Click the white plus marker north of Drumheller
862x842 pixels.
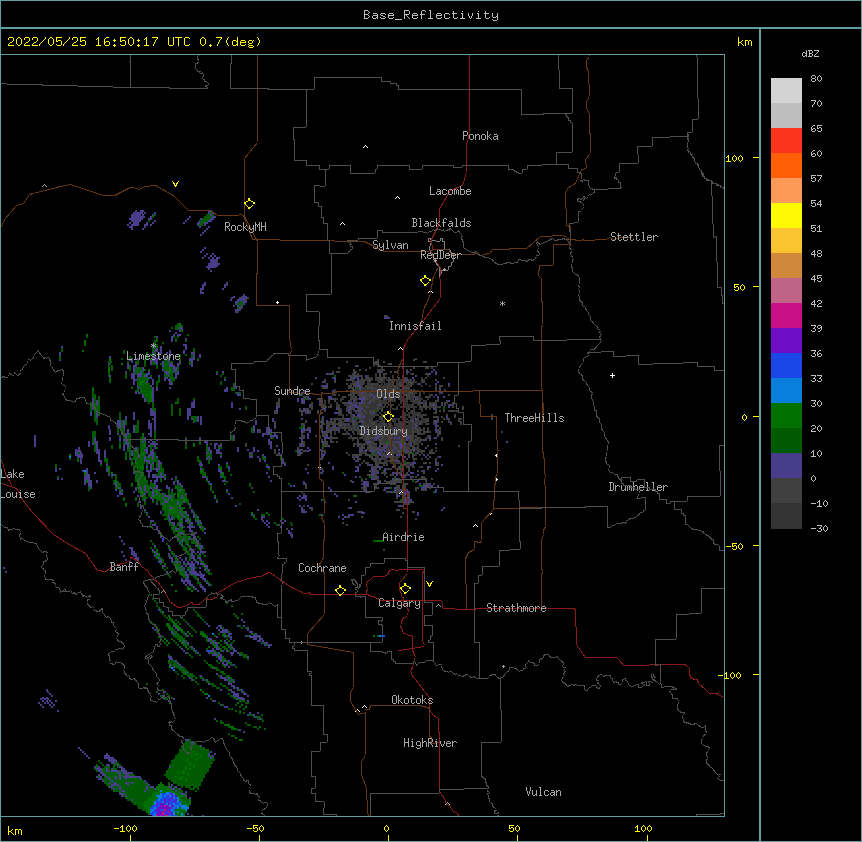[x=612, y=375]
